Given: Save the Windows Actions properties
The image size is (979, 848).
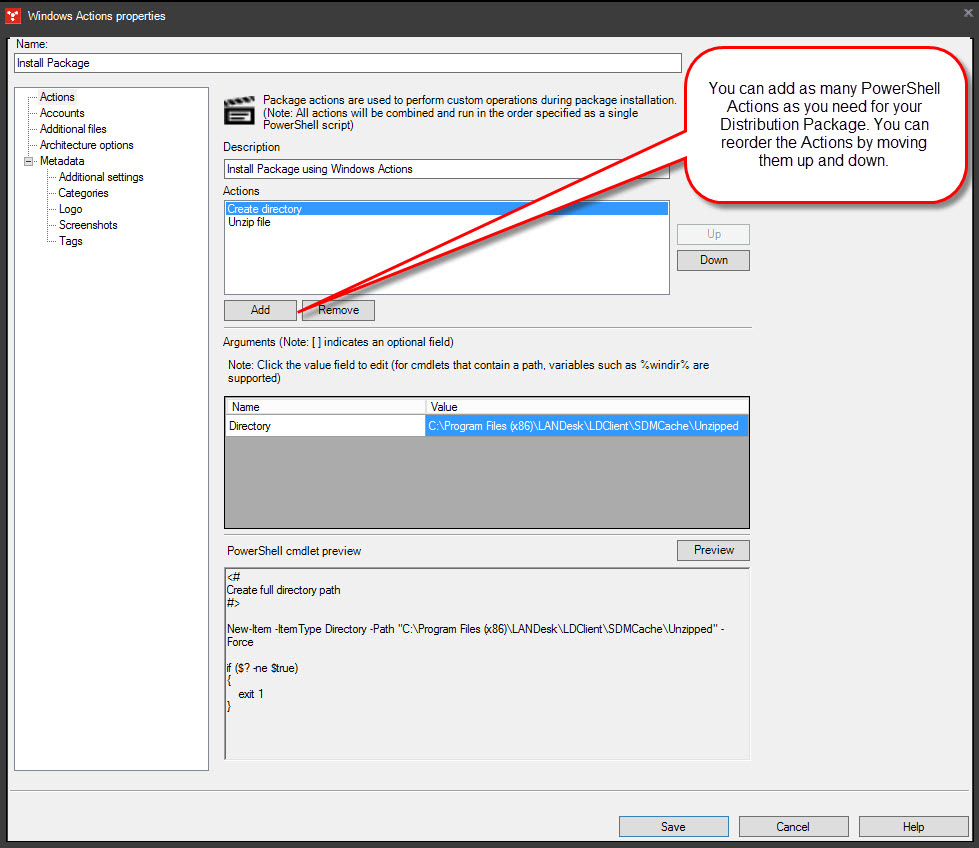Looking at the screenshot, I should [673, 826].
